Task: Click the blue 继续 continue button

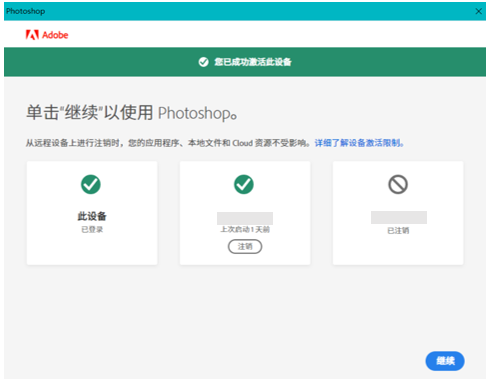Action: pos(445,361)
